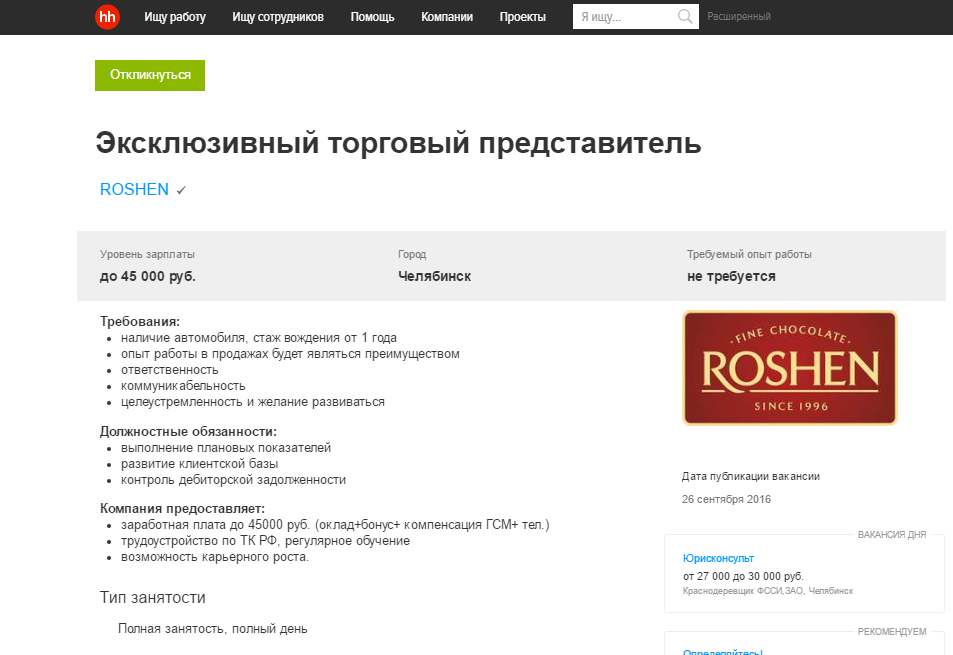The height and width of the screenshot is (655, 953).
Task: Open the Юрисконсульт vacancy link
Action: [718, 558]
